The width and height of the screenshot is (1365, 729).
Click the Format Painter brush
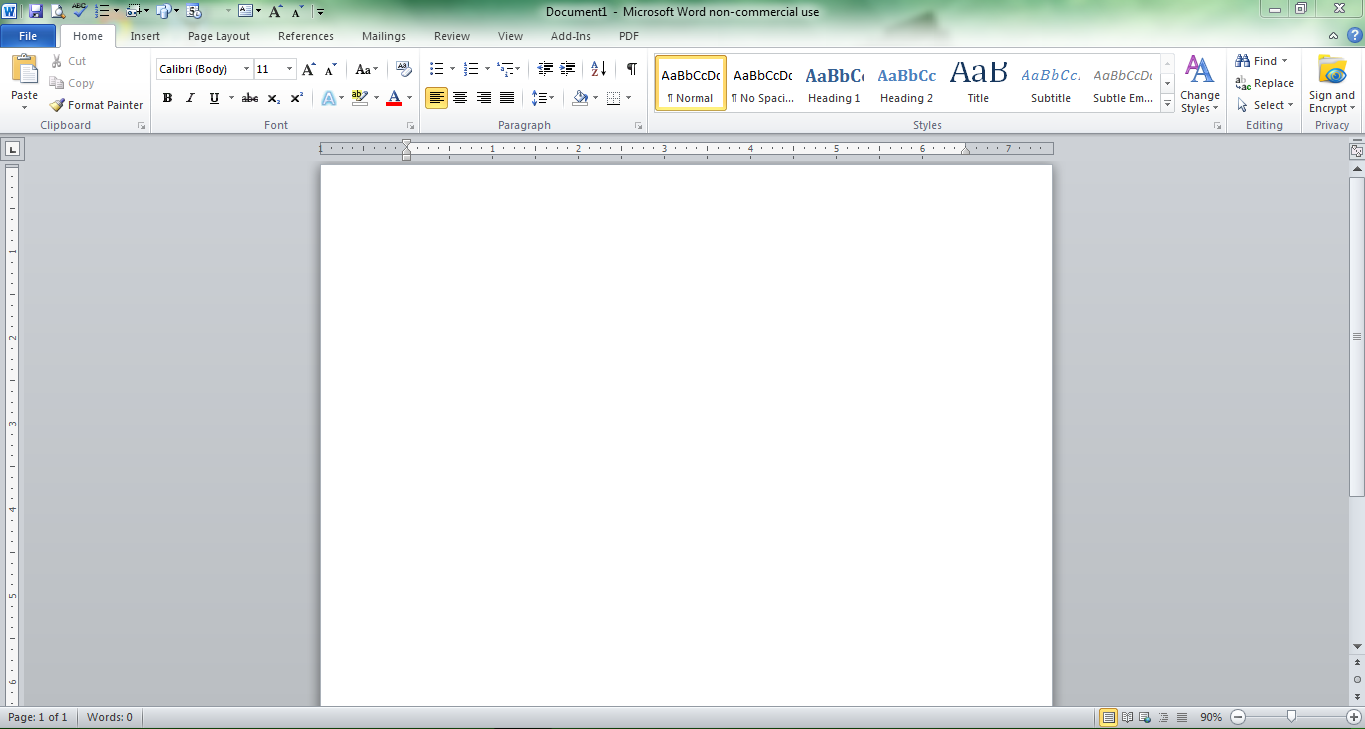[x=57, y=105]
